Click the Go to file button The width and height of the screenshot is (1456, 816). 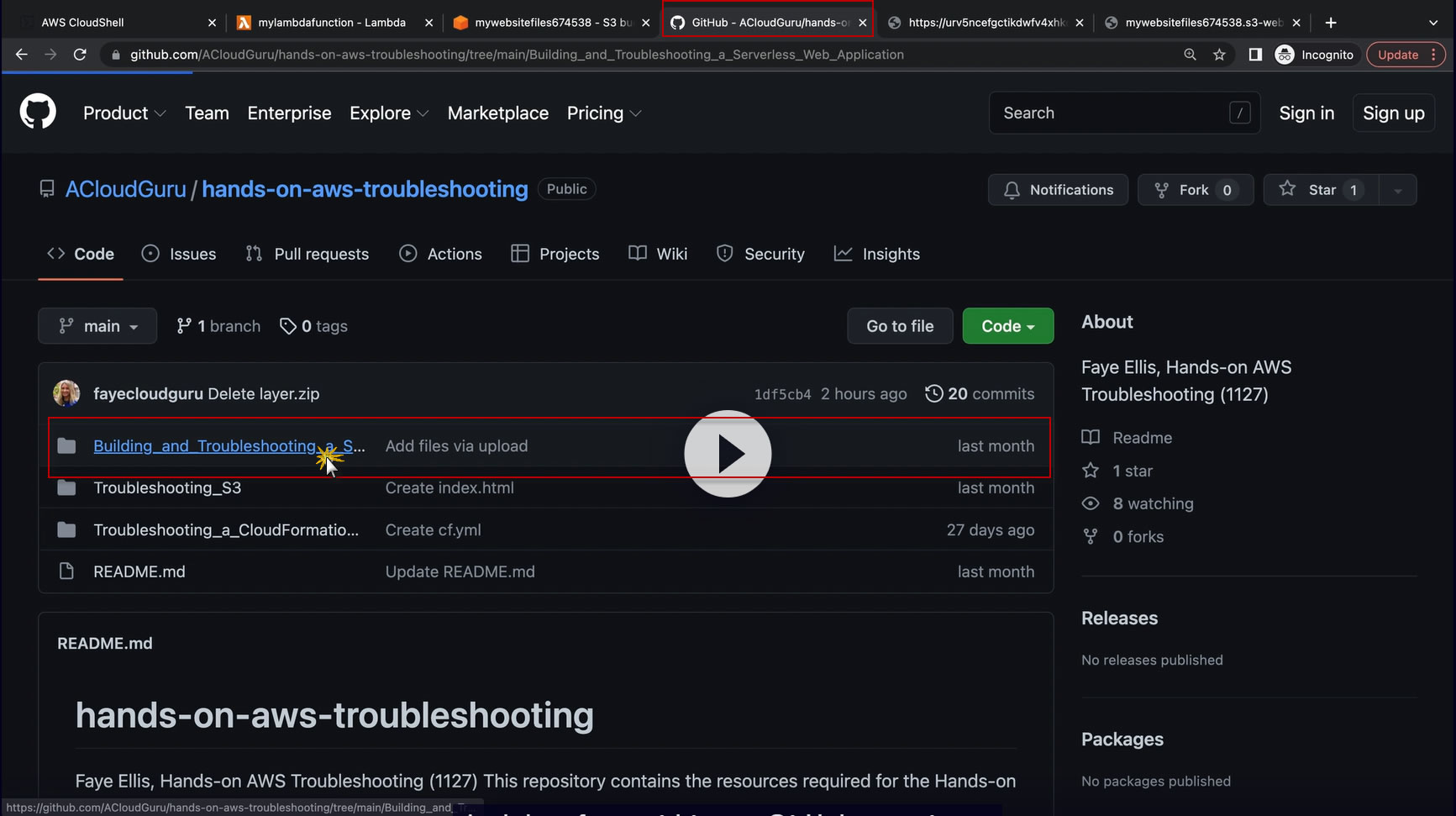coord(900,326)
